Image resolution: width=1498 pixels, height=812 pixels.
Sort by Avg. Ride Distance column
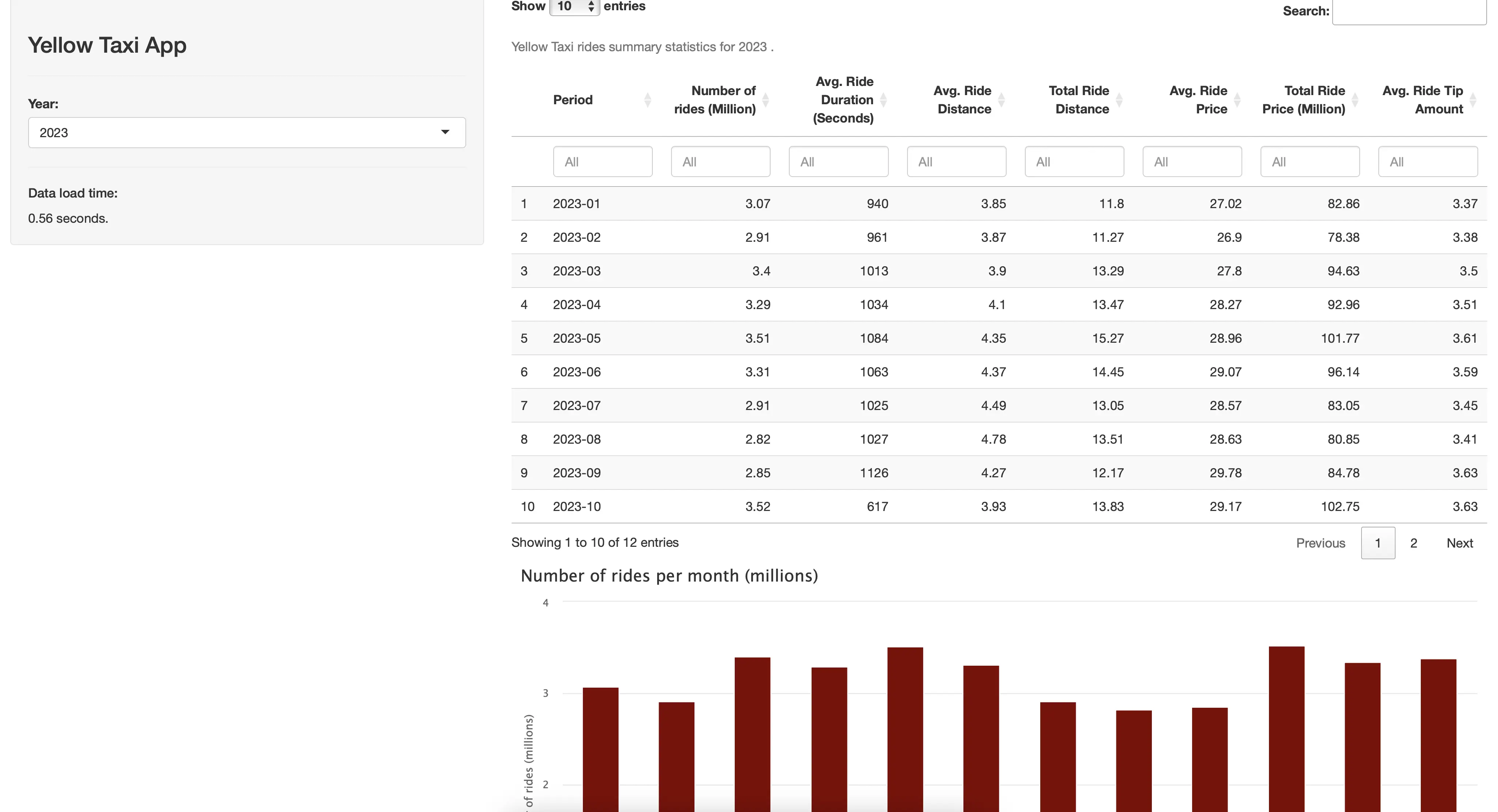point(956,100)
